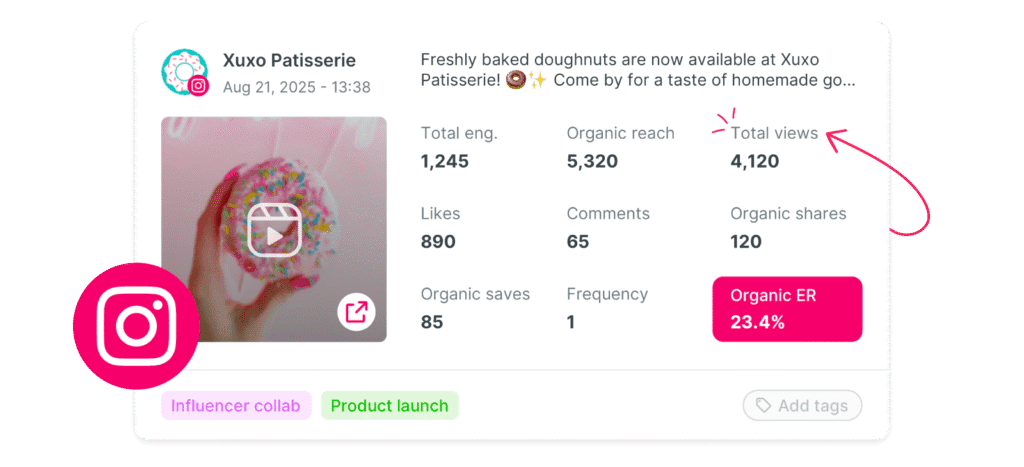Click the Xuxo Patisserie donut avatar

pos(183,71)
